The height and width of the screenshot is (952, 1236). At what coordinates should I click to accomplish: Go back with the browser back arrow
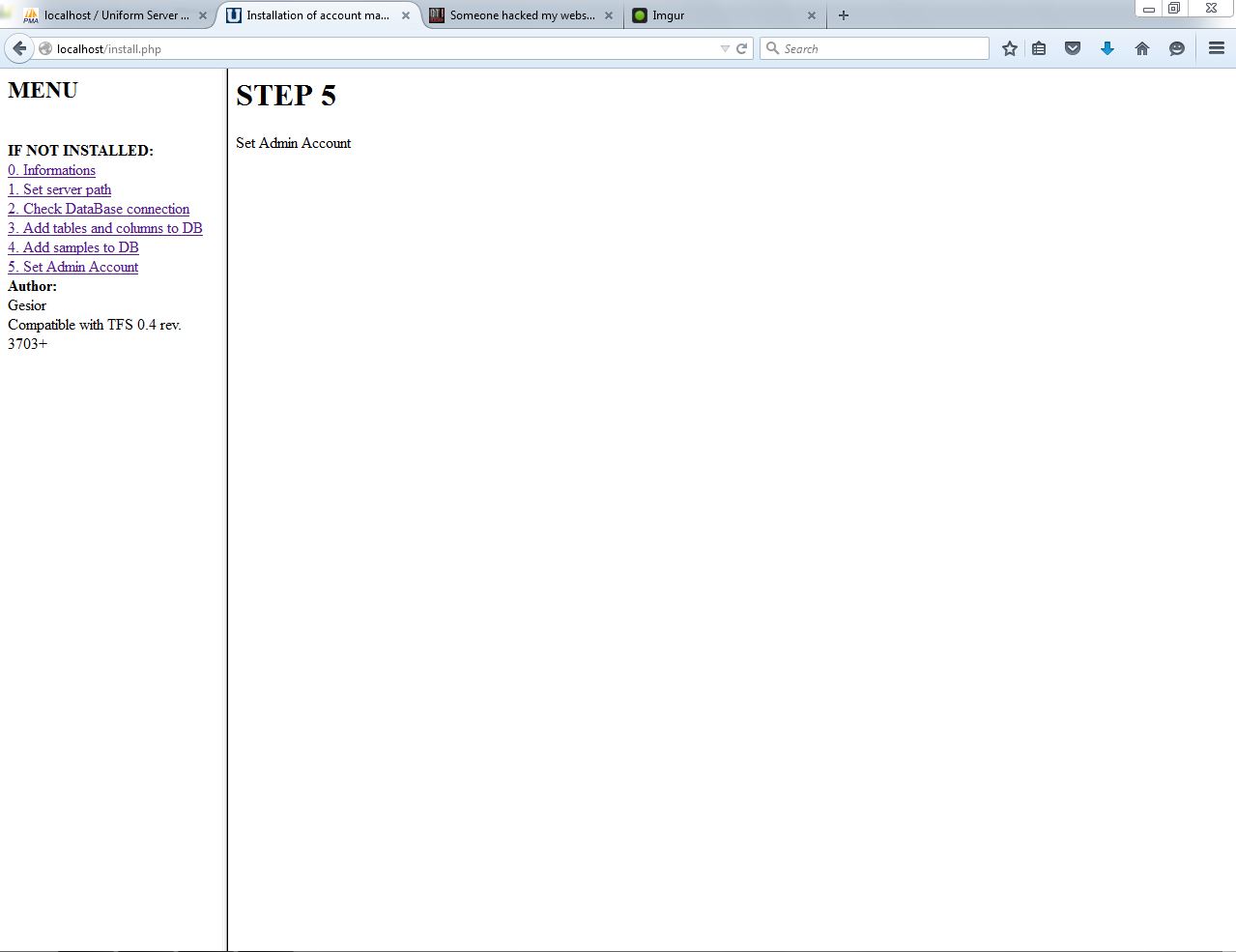click(x=19, y=48)
